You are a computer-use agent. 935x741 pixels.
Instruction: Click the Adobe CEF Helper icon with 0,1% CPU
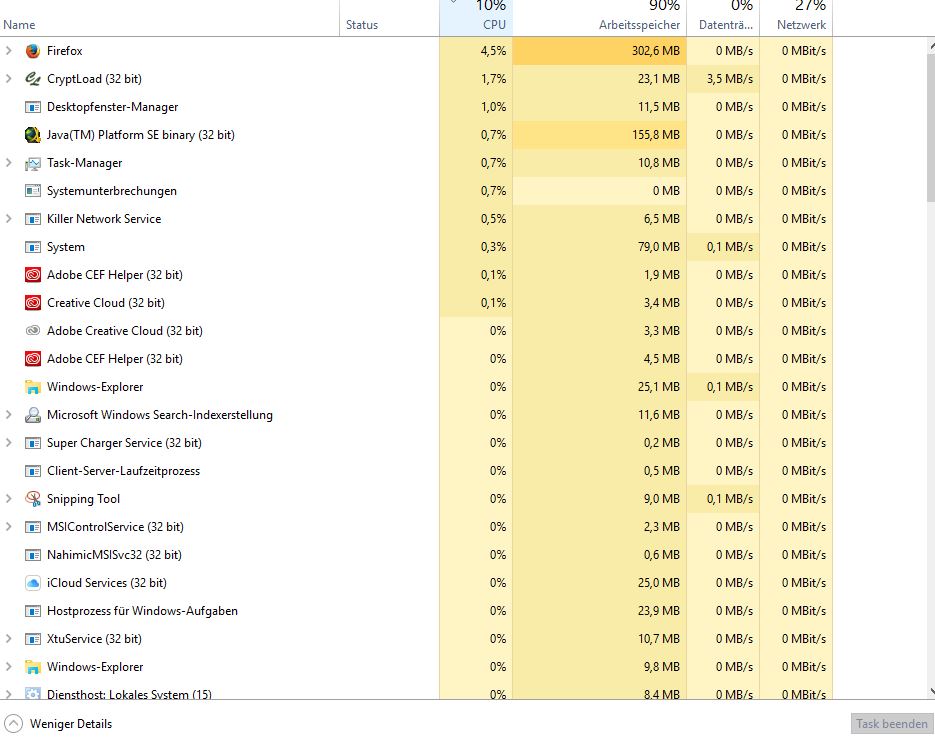[x=33, y=275]
